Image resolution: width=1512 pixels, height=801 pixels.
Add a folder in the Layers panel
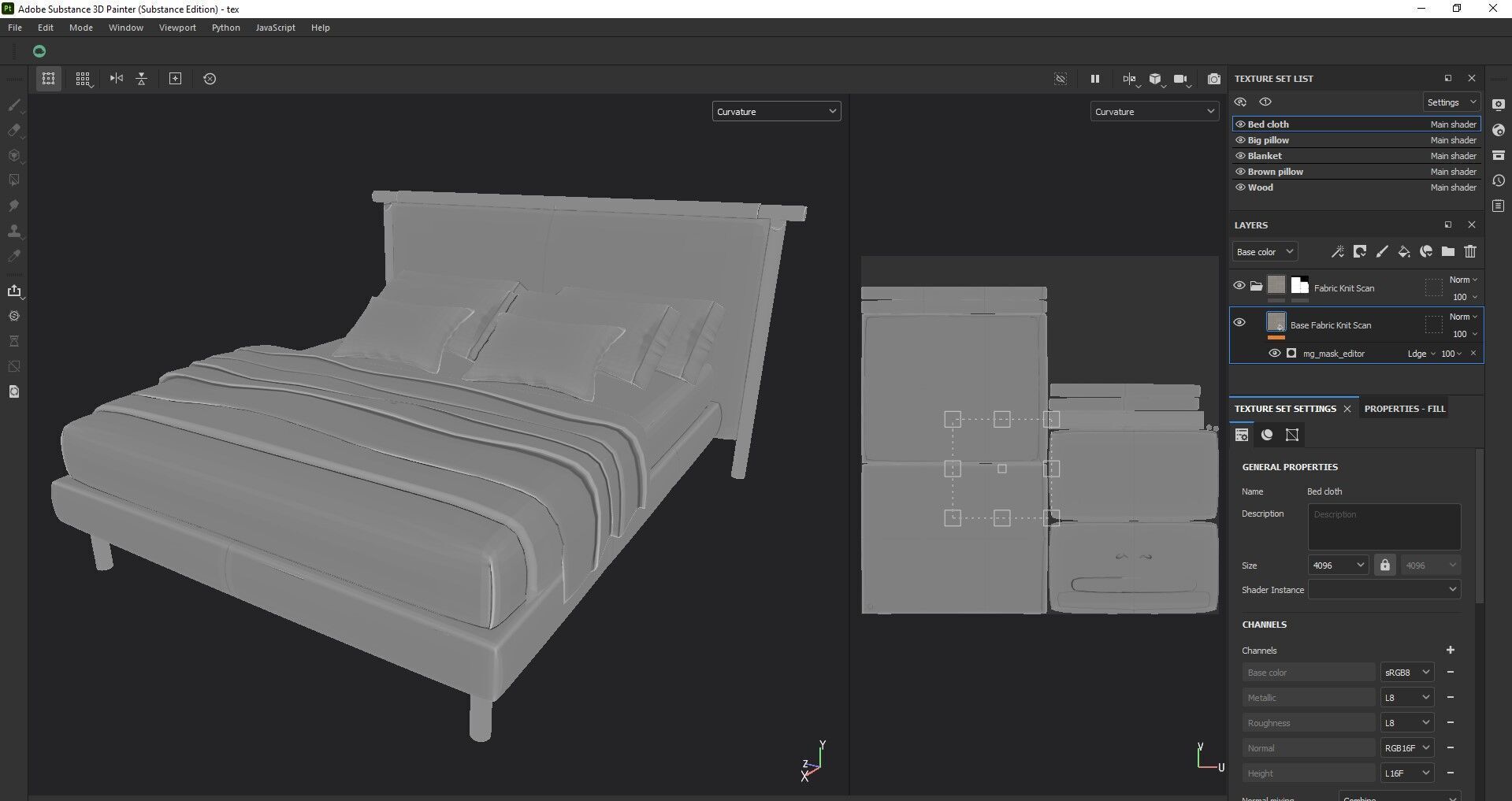1447,252
